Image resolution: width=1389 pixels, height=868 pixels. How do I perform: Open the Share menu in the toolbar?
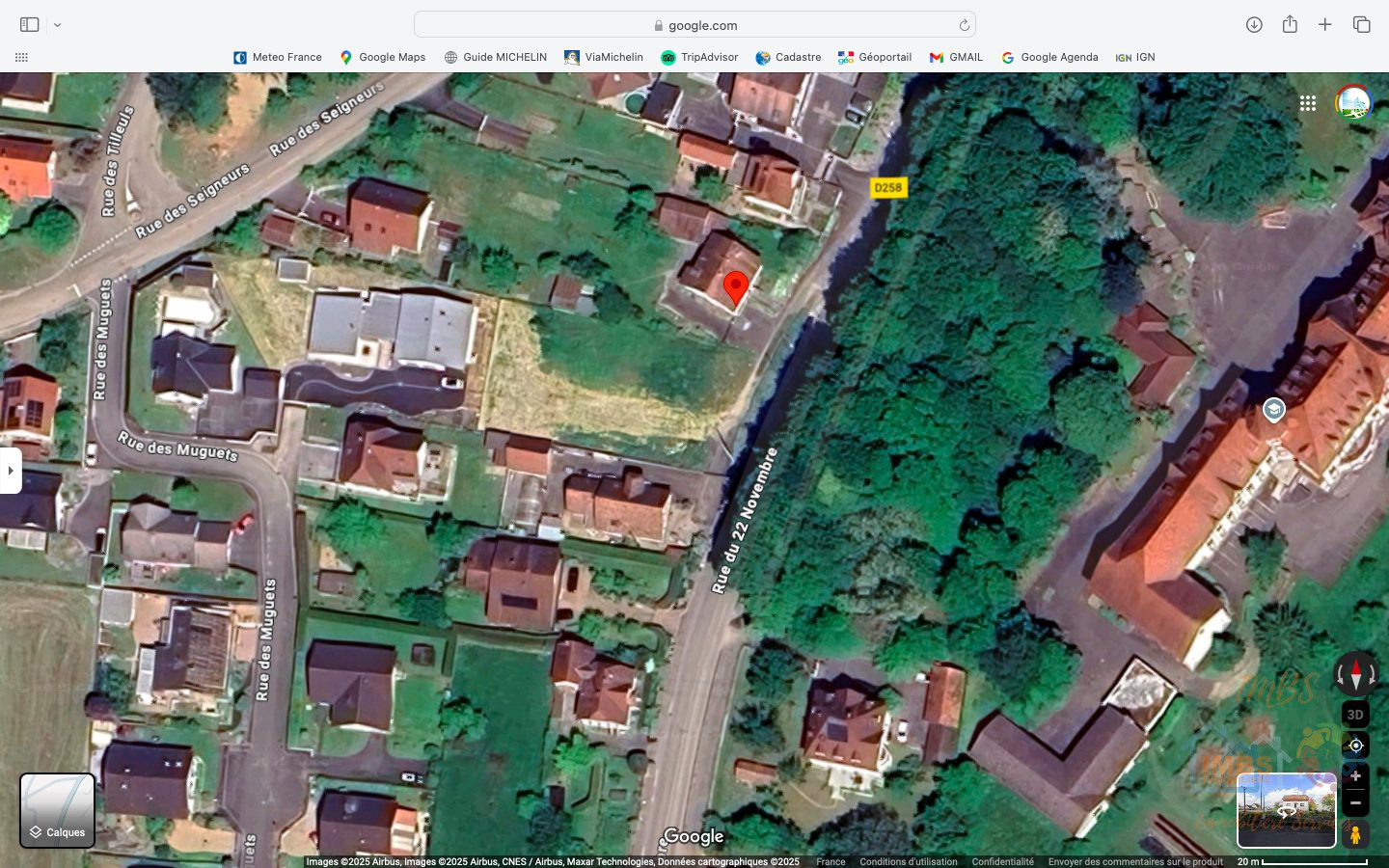pos(1290,25)
